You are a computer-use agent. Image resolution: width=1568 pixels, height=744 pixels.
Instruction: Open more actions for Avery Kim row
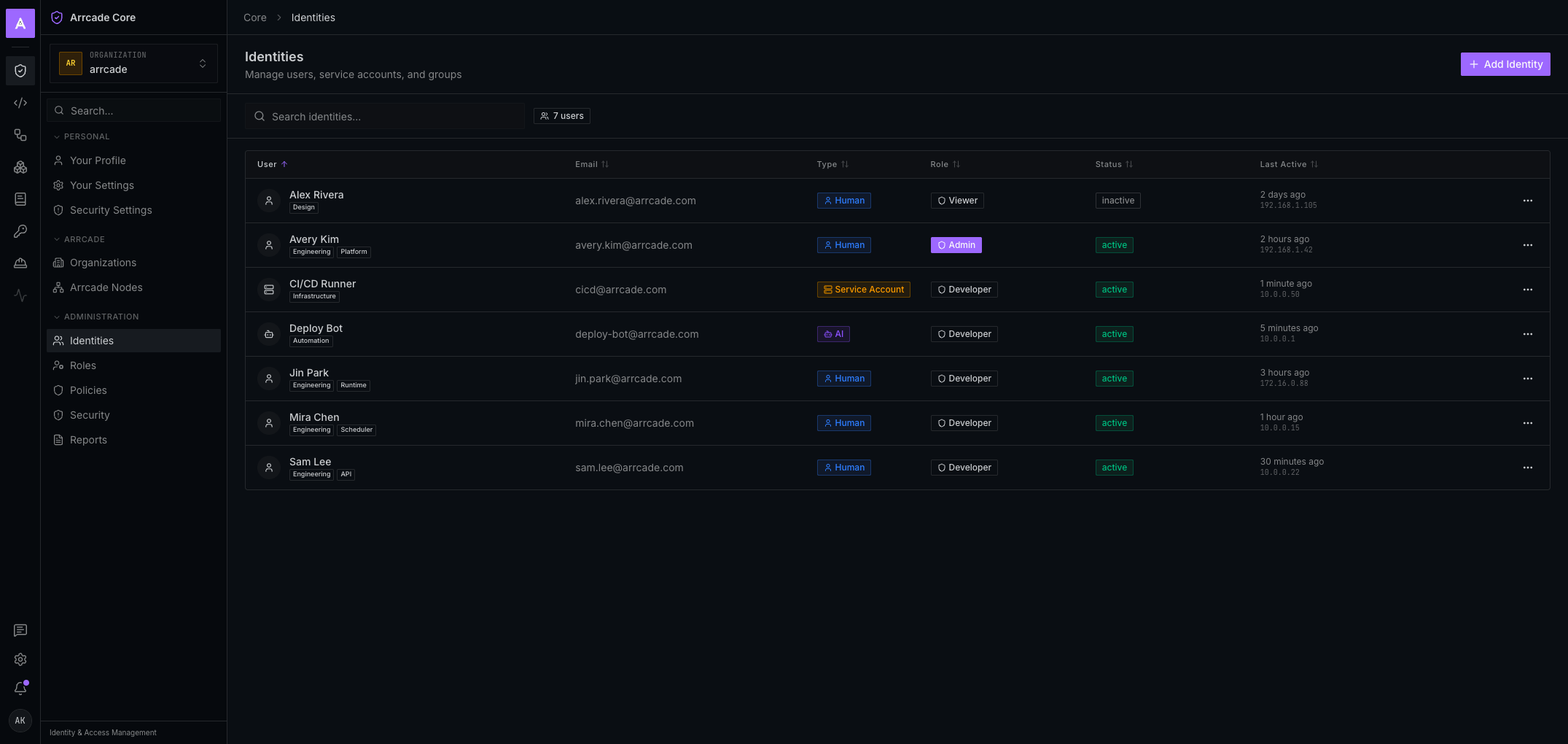(x=1528, y=245)
